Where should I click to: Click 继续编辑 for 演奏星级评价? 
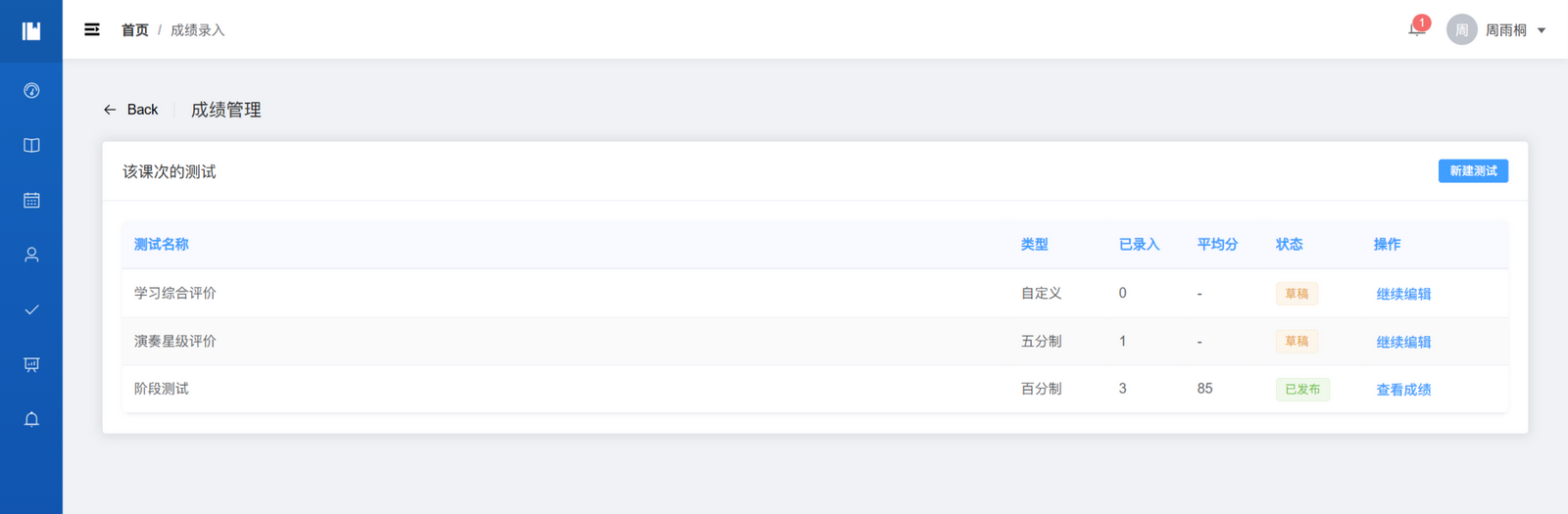[1403, 342]
